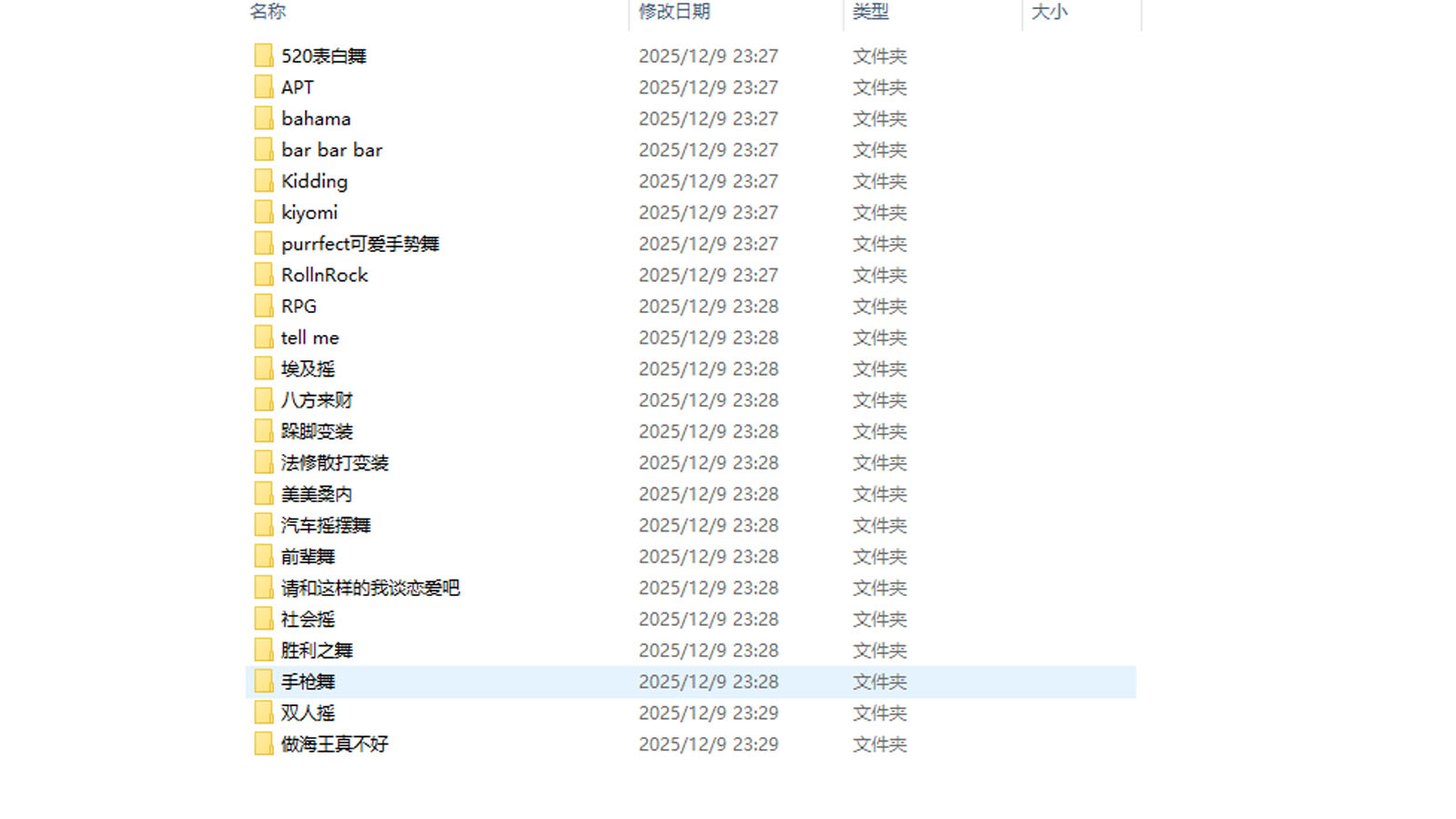
Task: Click the 做海王真不好 folder icon
Action: pos(263,744)
